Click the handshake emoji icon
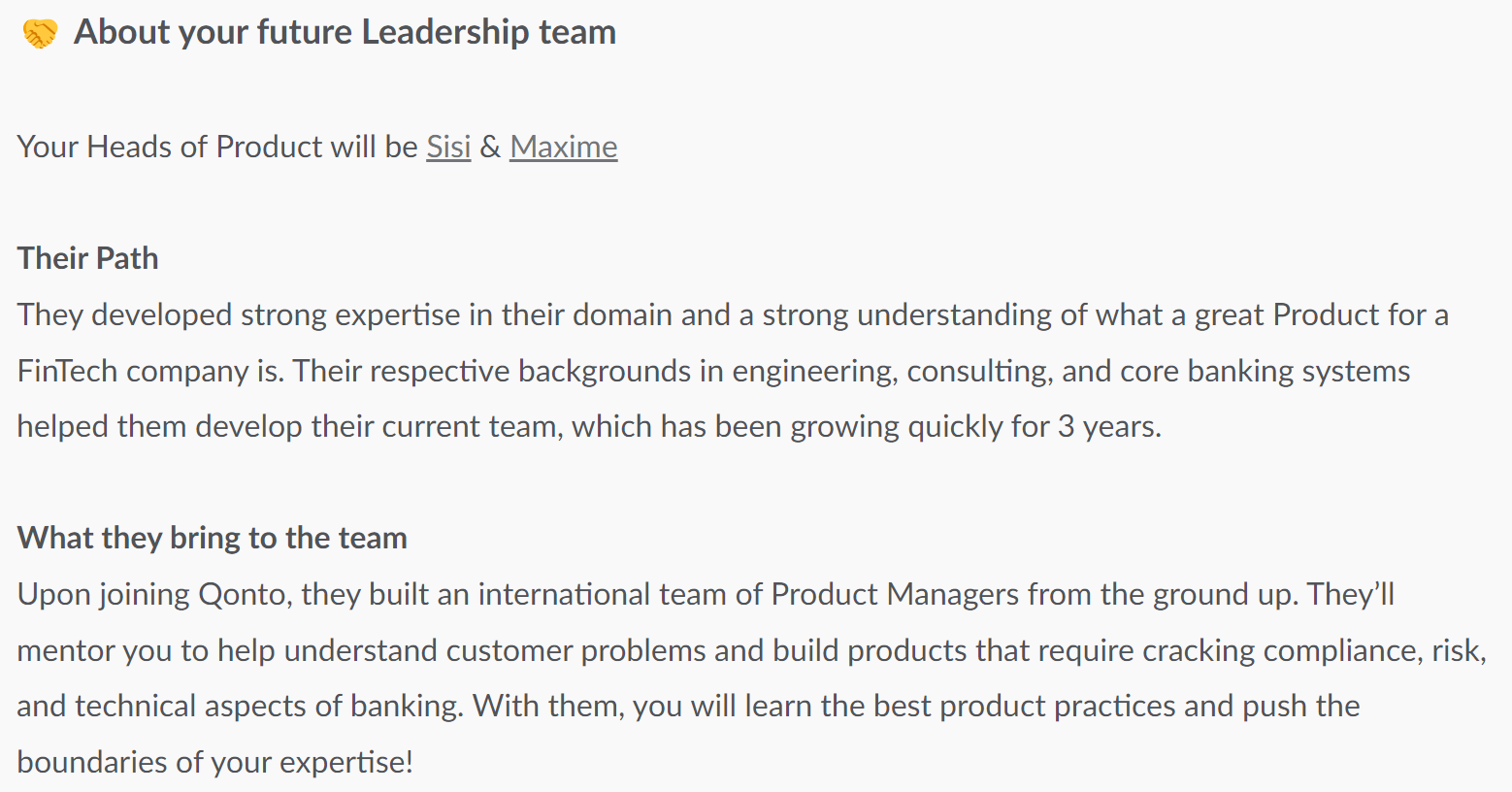The height and width of the screenshot is (792, 1512). coord(40,34)
